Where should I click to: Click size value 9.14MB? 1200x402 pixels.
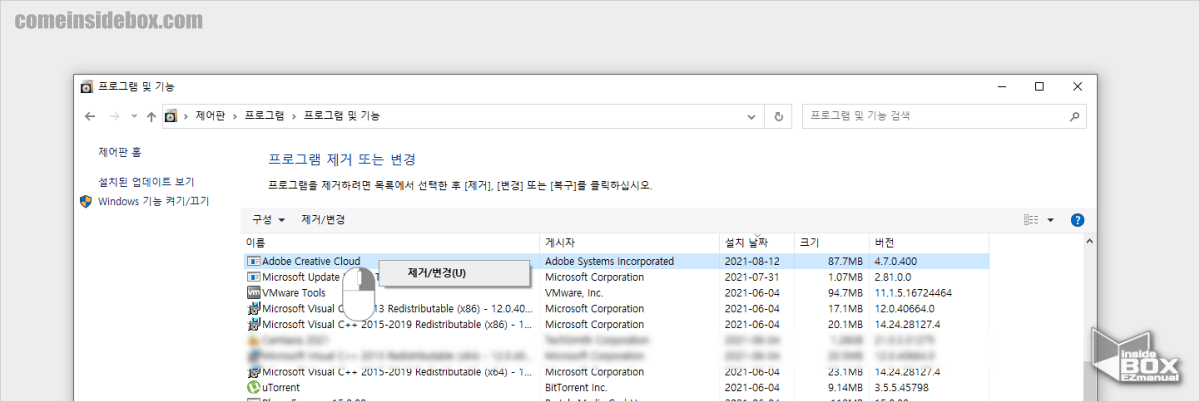tap(844, 388)
